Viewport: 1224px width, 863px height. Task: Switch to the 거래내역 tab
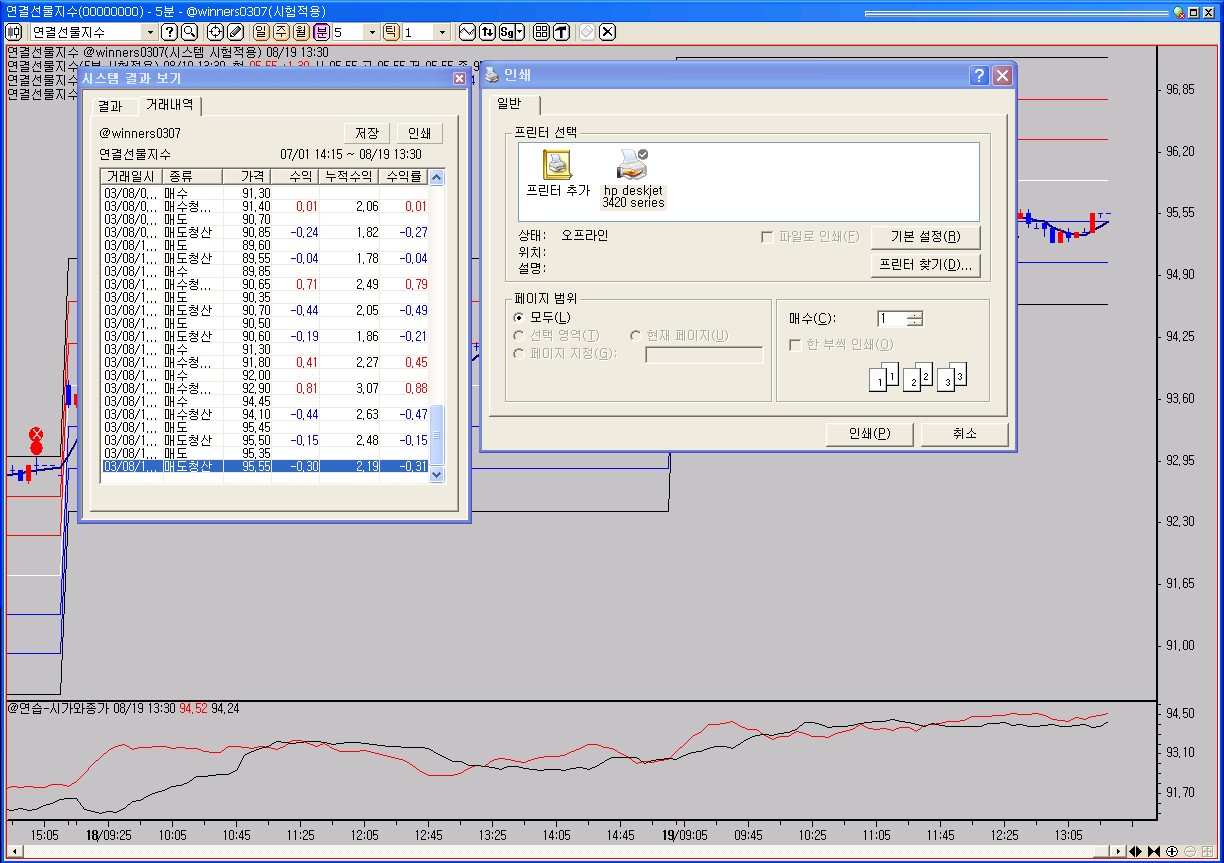[x=169, y=105]
